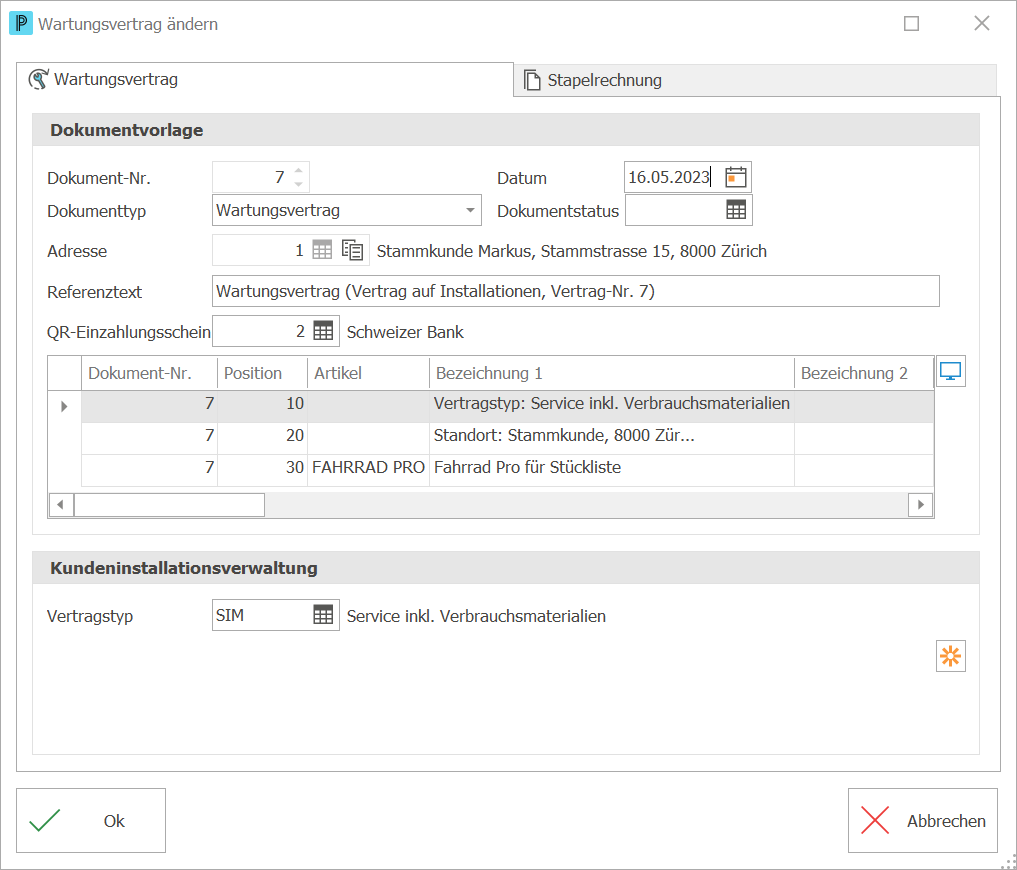Click the scroll-right arrow of the grid

tap(920, 504)
